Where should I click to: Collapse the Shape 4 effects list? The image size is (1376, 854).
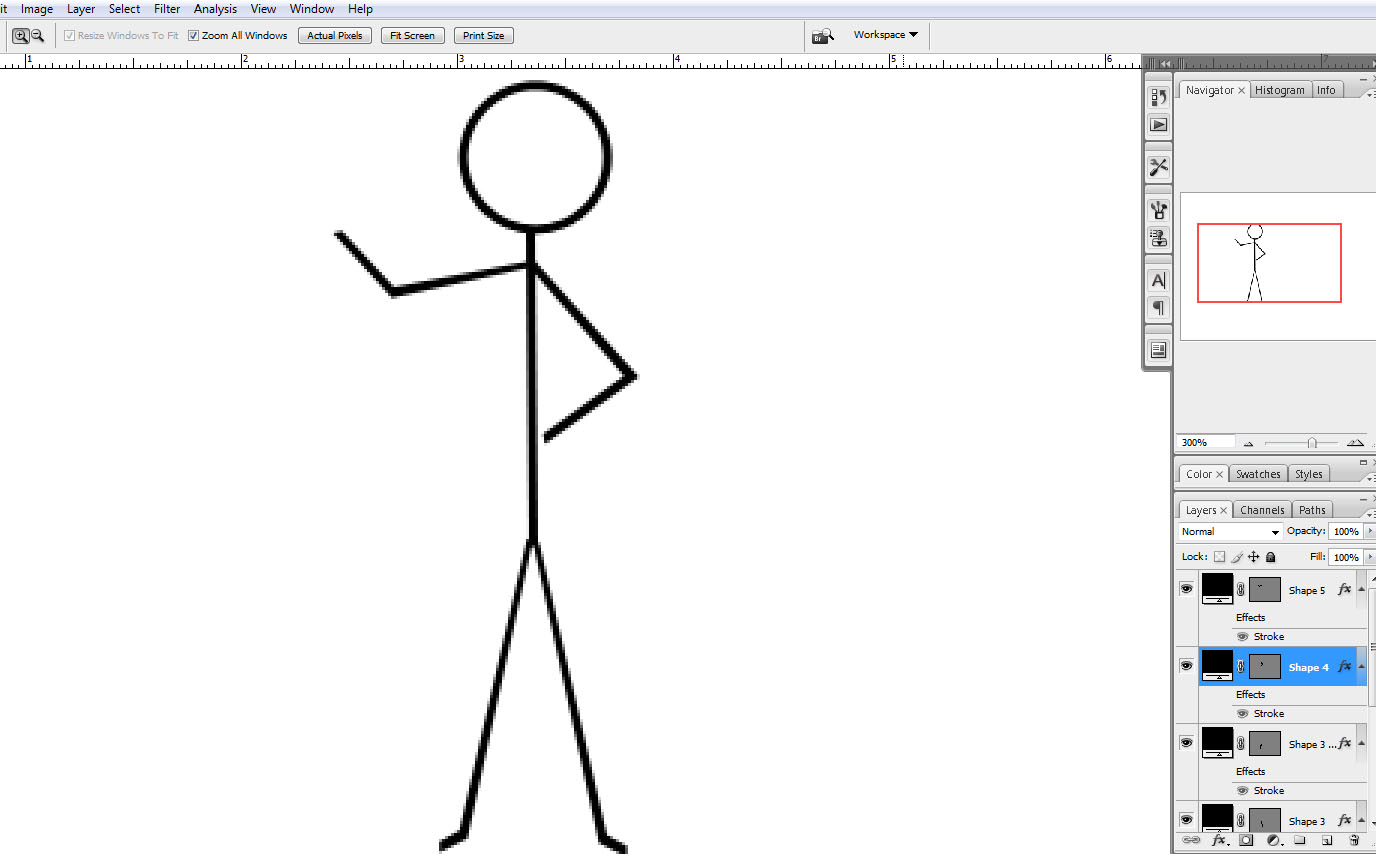click(x=1361, y=667)
